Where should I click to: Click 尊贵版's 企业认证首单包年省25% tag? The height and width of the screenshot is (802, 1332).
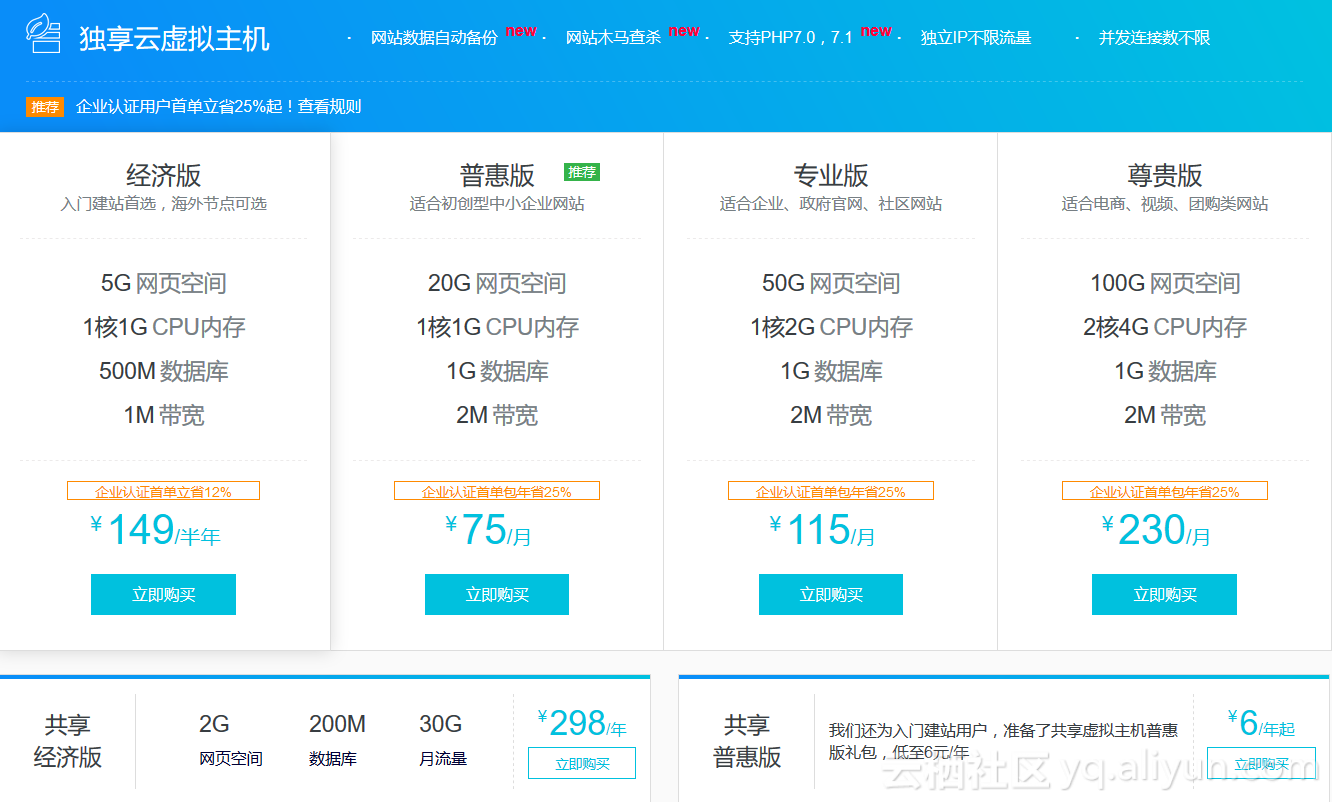1165,491
